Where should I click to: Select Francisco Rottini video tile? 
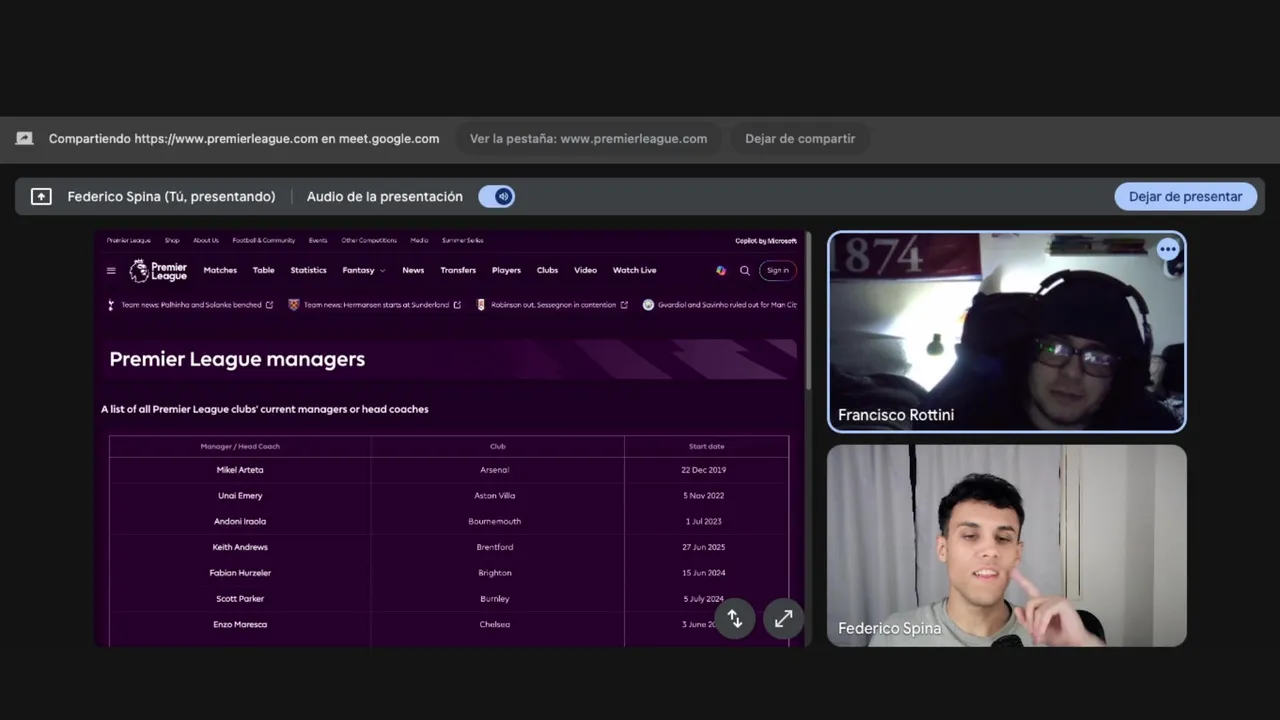point(1007,332)
